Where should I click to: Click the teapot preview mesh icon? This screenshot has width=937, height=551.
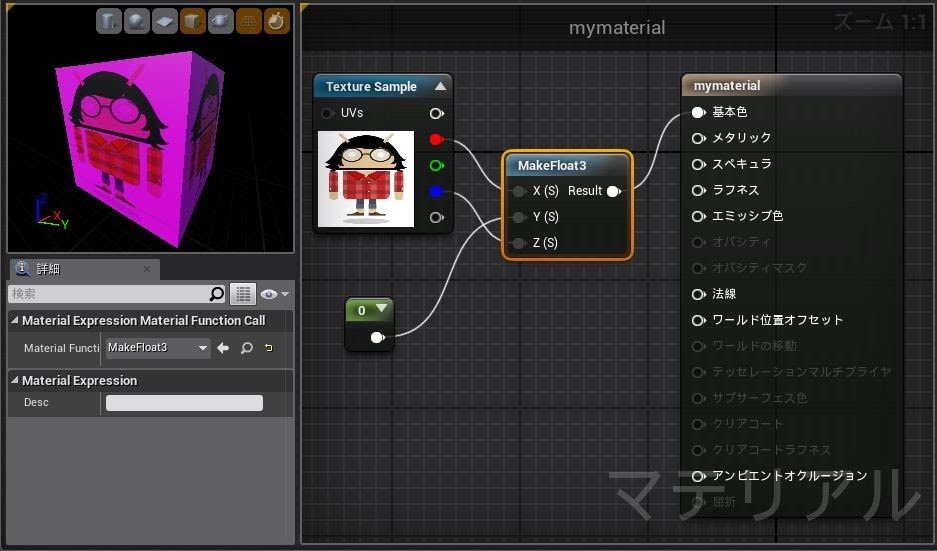point(221,21)
